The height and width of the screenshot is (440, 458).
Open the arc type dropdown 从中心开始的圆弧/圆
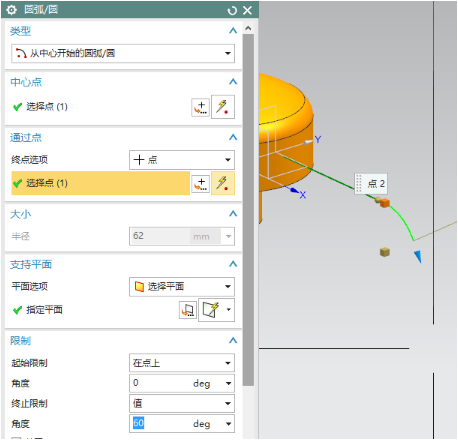pyautogui.click(x=123, y=53)
